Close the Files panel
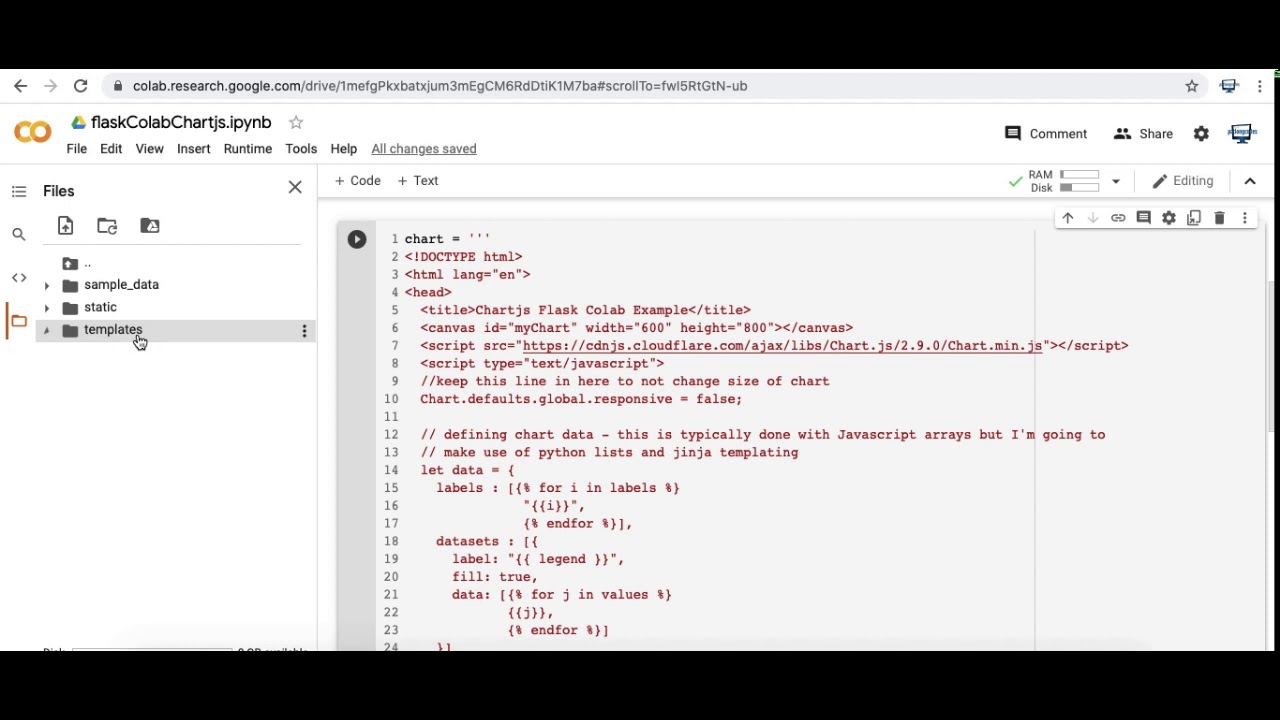Viewport: 1280px width, 720px height. click(295, 188)
